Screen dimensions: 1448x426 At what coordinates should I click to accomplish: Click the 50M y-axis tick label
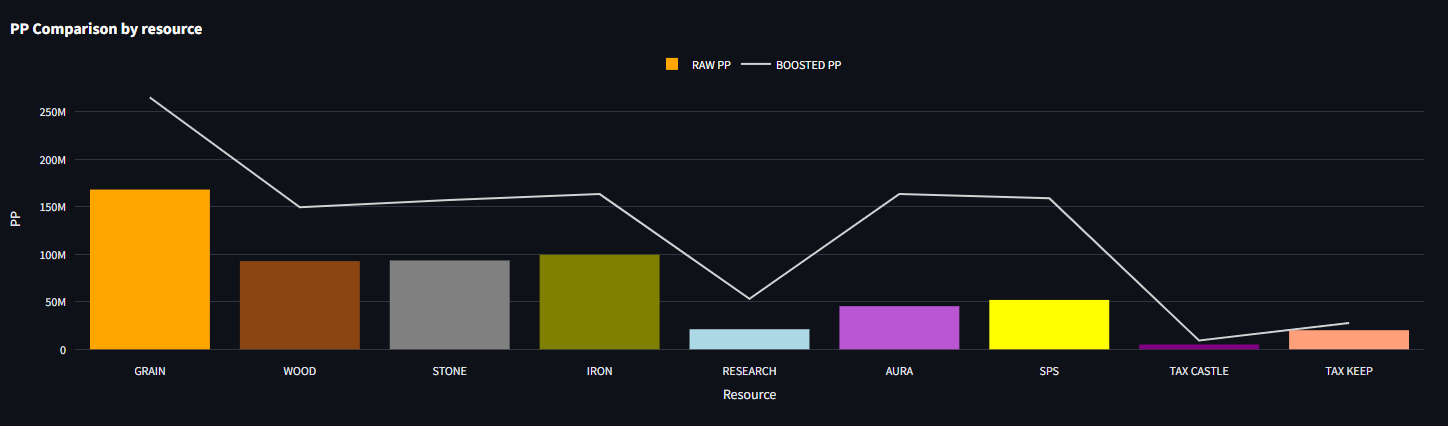(x=55, y=302)
